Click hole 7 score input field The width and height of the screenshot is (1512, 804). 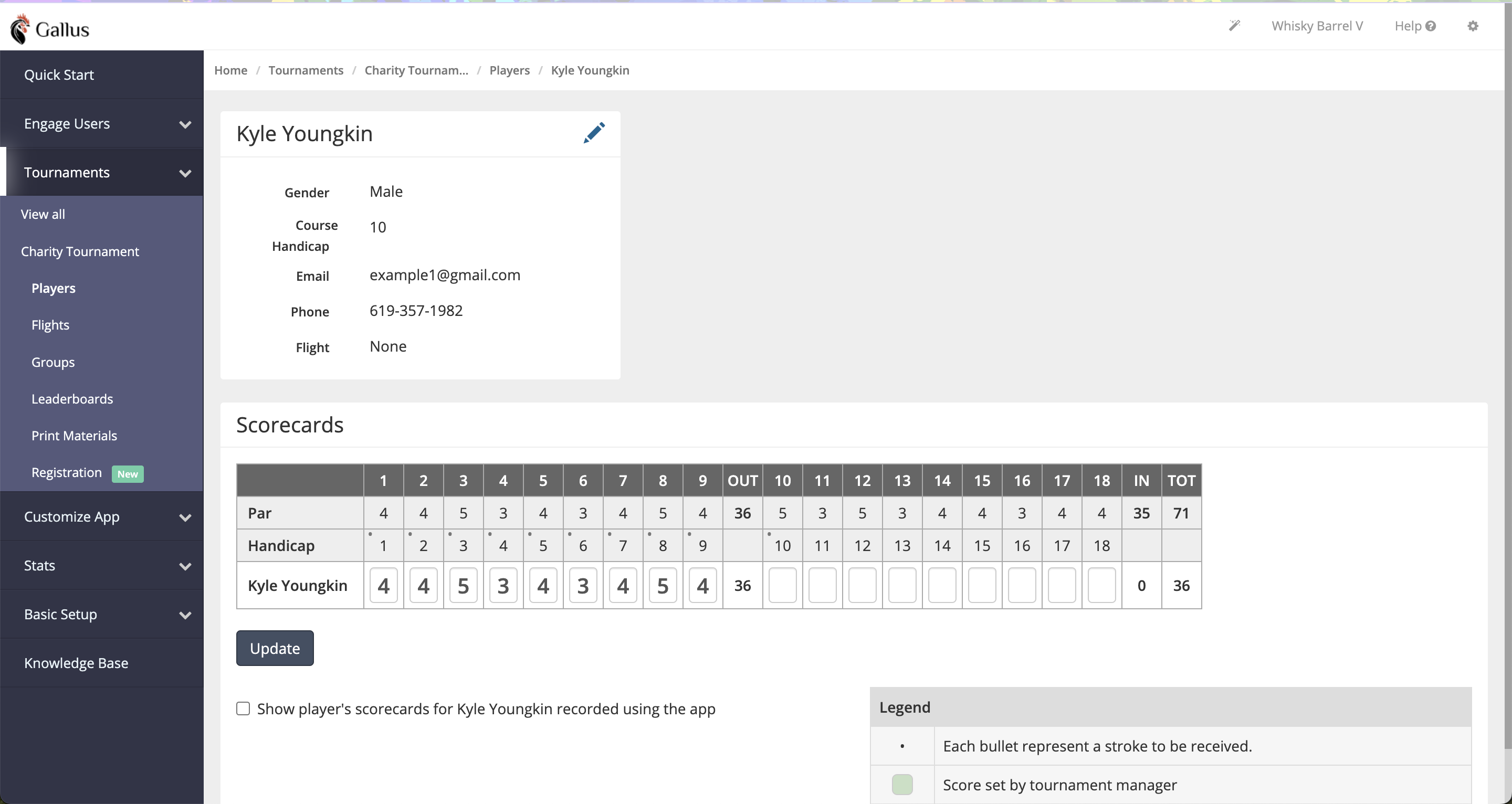point(623,585)
